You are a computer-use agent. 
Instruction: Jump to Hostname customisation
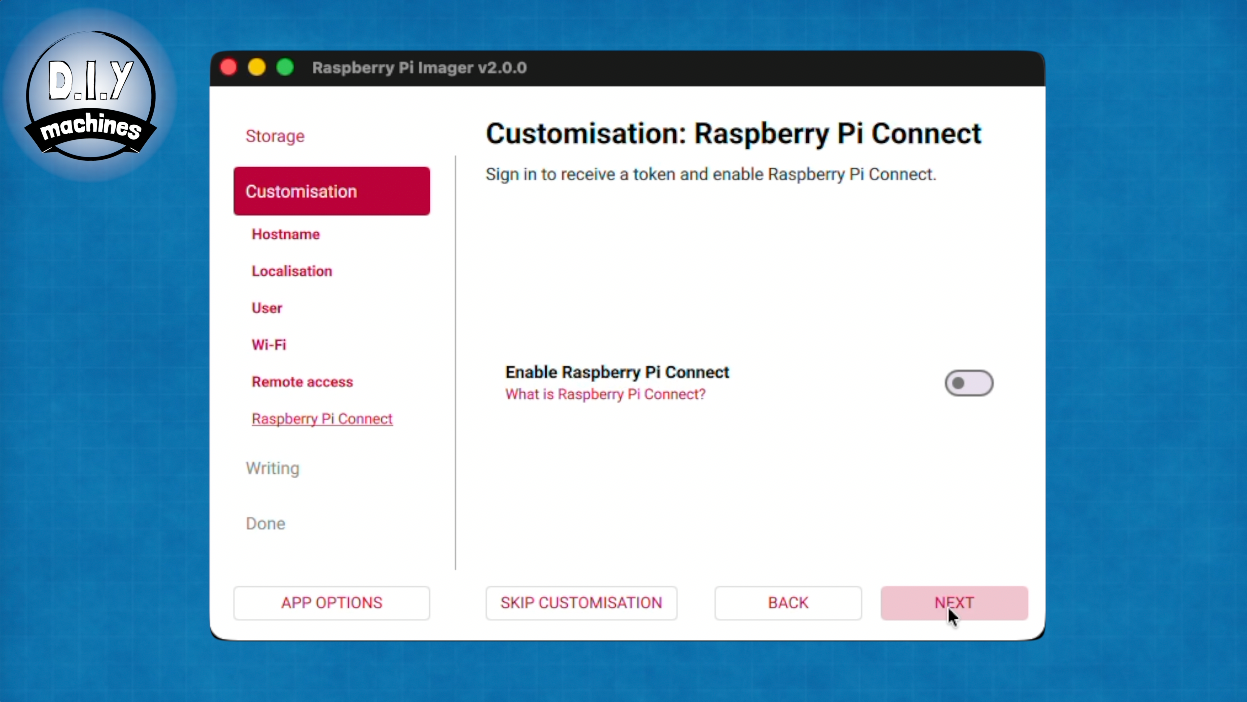(x=286, y=234)
